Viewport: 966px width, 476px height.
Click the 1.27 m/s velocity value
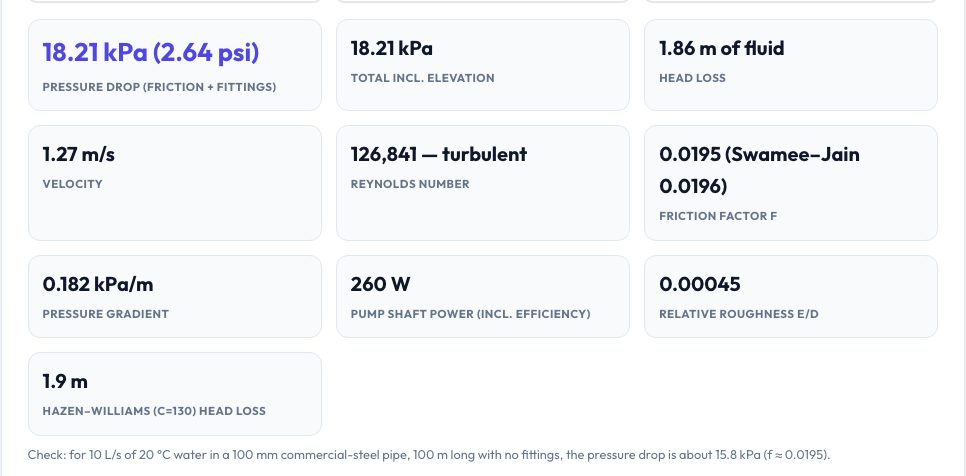tap(78, 155)
